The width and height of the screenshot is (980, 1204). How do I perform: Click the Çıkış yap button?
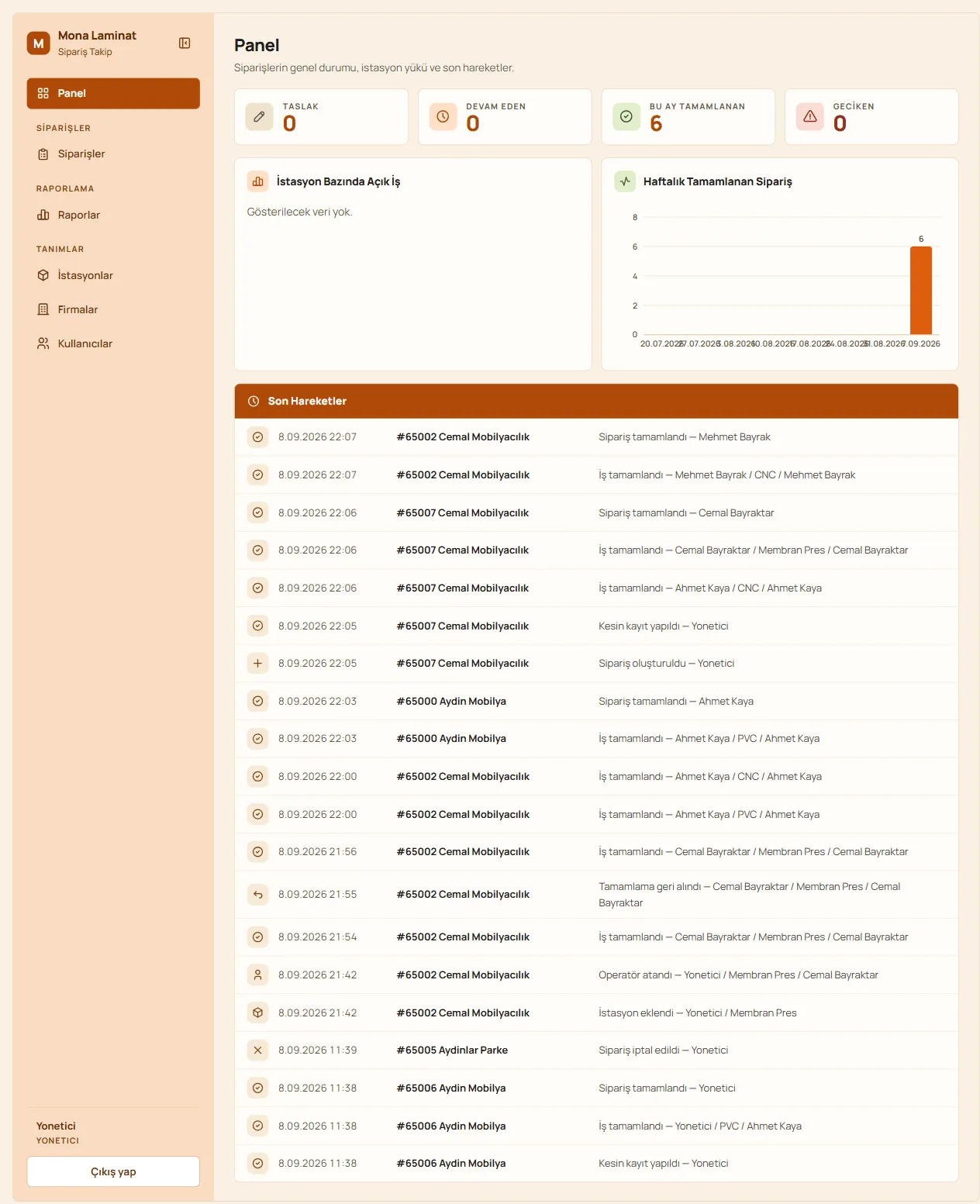(x=113, y=1171)
